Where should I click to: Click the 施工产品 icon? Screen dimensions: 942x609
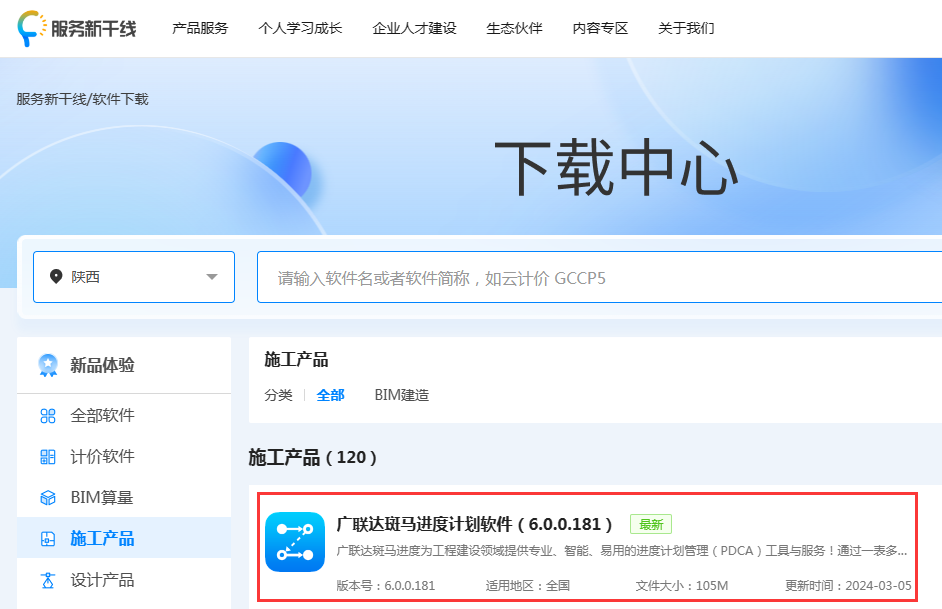pos(48,539)
